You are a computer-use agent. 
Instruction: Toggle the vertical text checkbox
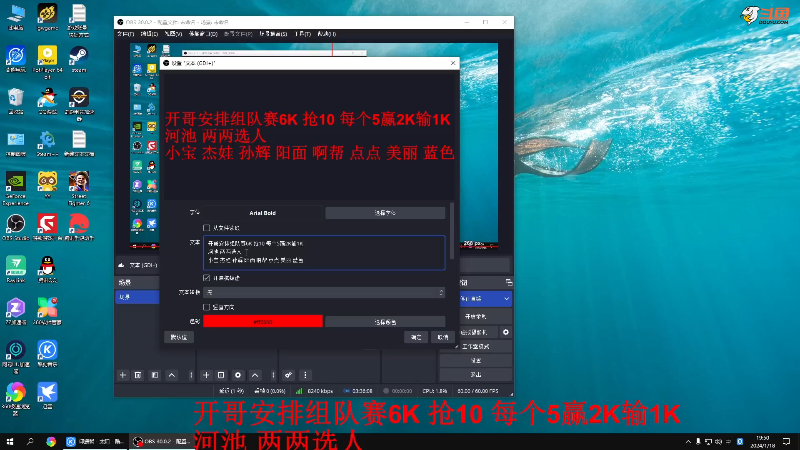206,307
